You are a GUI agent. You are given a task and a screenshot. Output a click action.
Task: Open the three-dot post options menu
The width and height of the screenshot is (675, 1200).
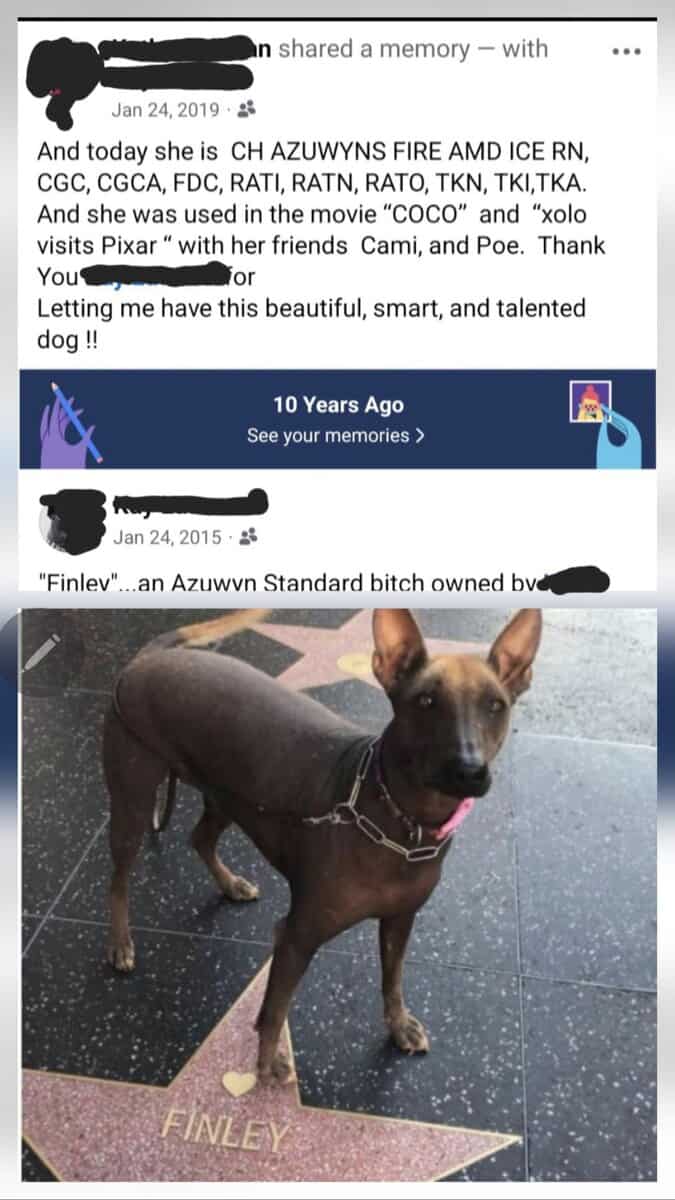pyautogui.click(x=626, y=51)
